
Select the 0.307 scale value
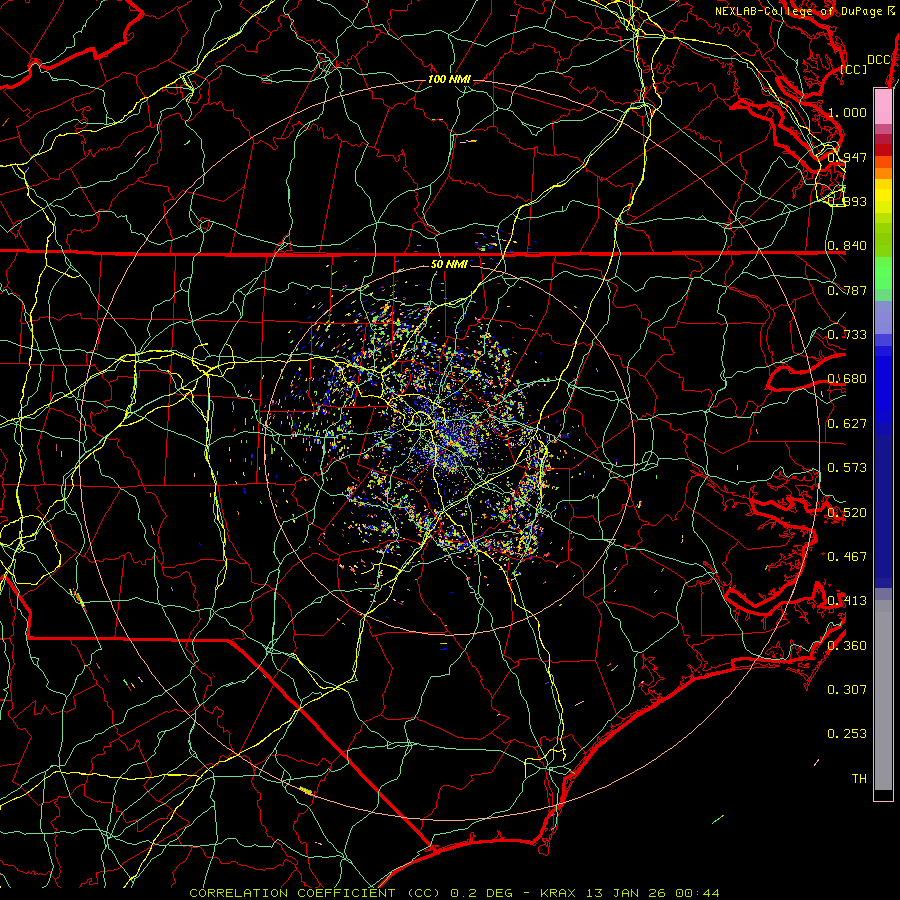(x=847, y=690)
